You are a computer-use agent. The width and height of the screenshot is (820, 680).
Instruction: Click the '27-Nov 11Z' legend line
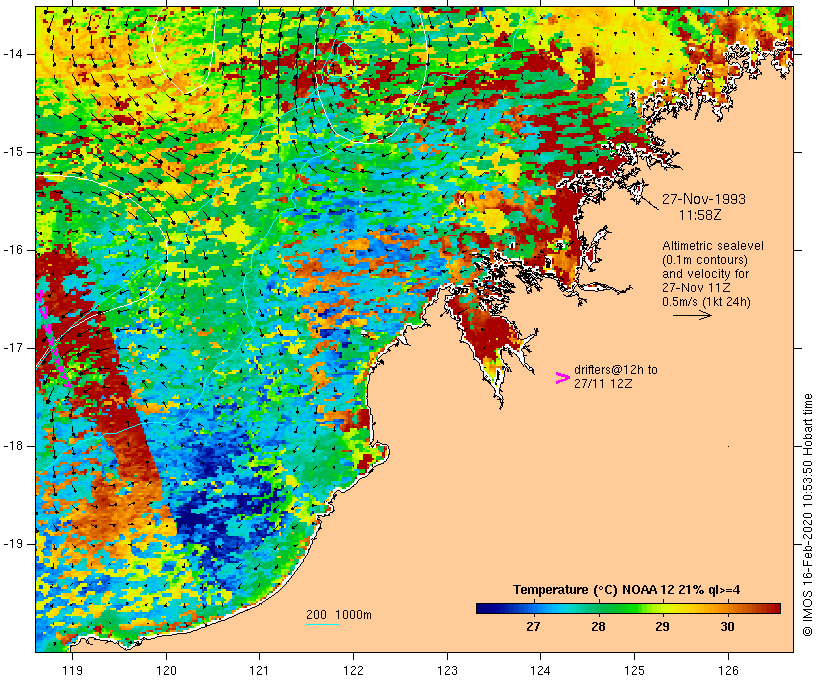tap(696, 288)
